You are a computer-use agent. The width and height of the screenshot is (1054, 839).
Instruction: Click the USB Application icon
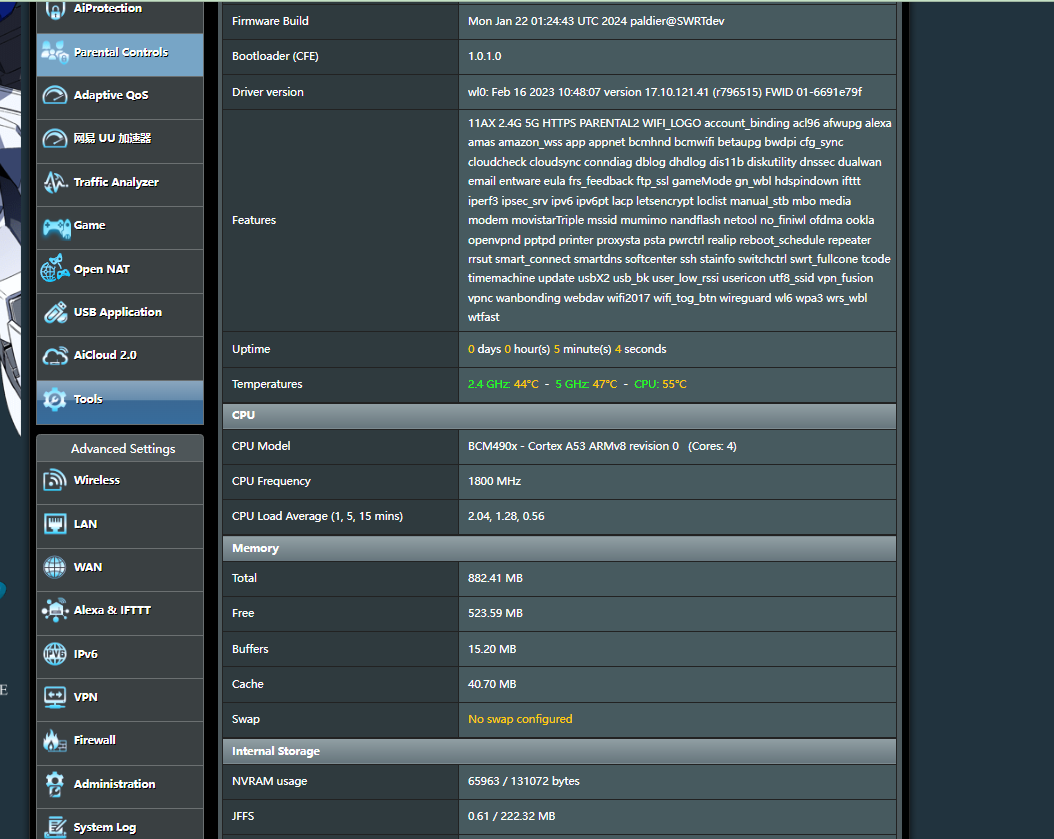(55, 313)
